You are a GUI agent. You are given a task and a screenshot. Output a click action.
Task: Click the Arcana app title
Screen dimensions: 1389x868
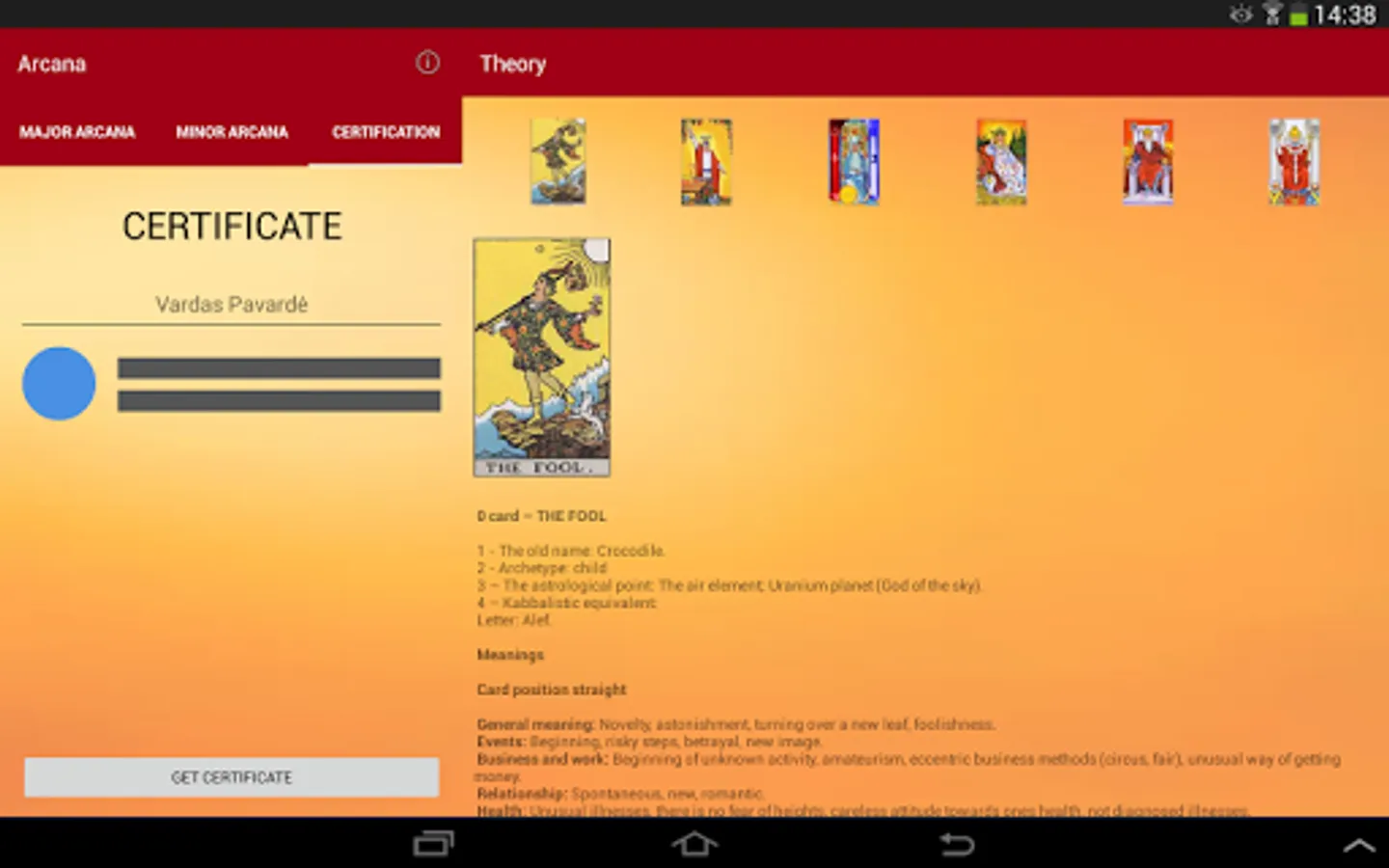point(52,64)
